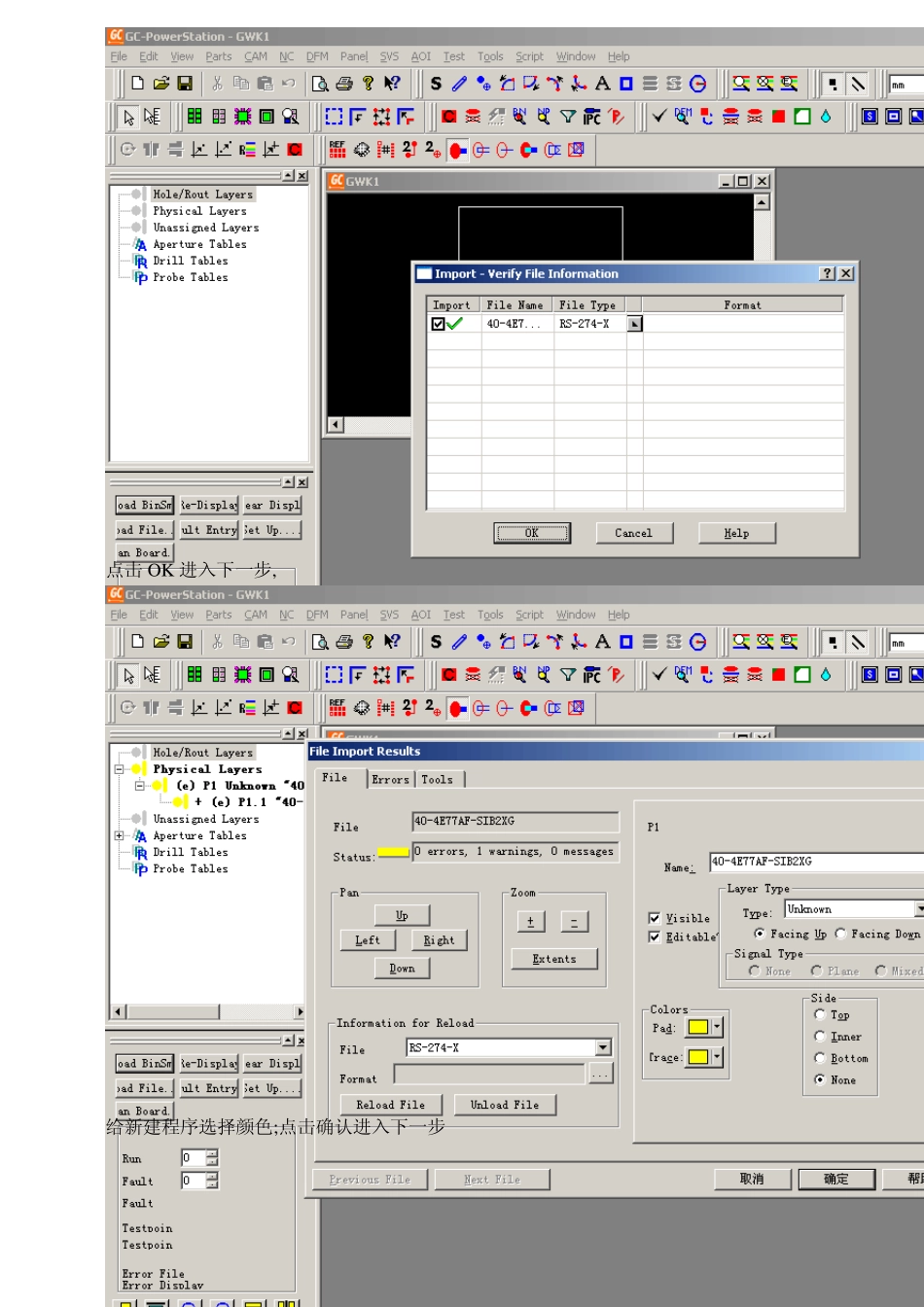Click the Format browse '...' button

(x=600, y=1075)
